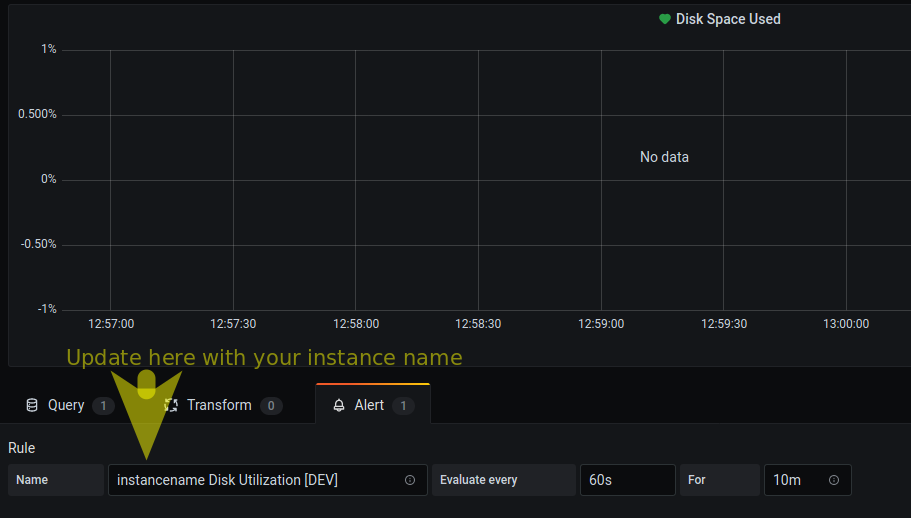Switch to the Transform tab
The height and width of the screenshot is (518, 911).
pyautogui.click(x=219, y=405)
